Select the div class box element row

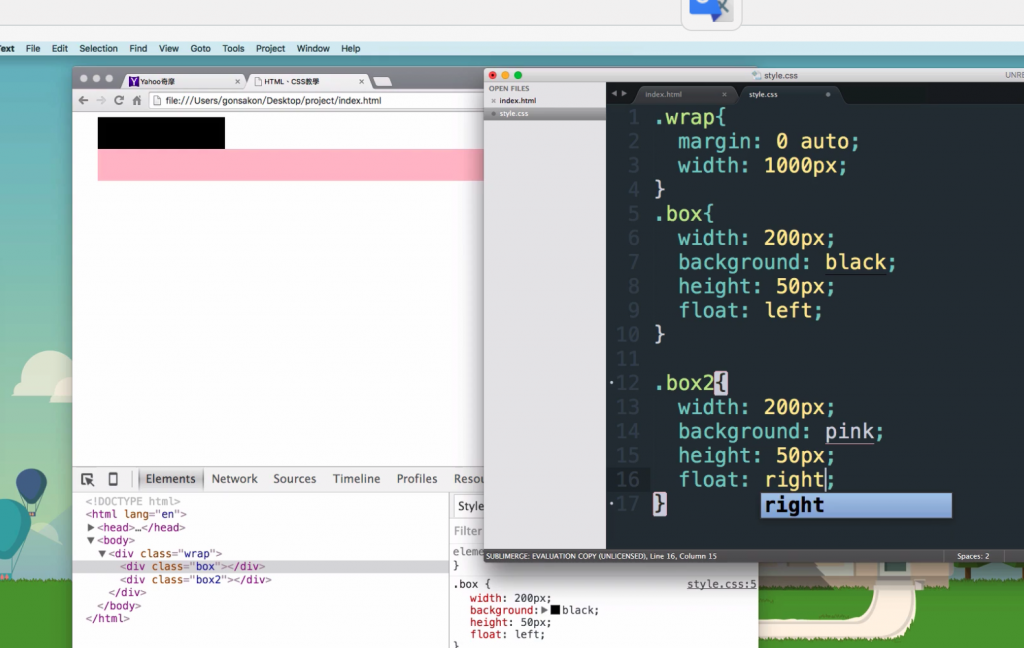pos(260,566)
